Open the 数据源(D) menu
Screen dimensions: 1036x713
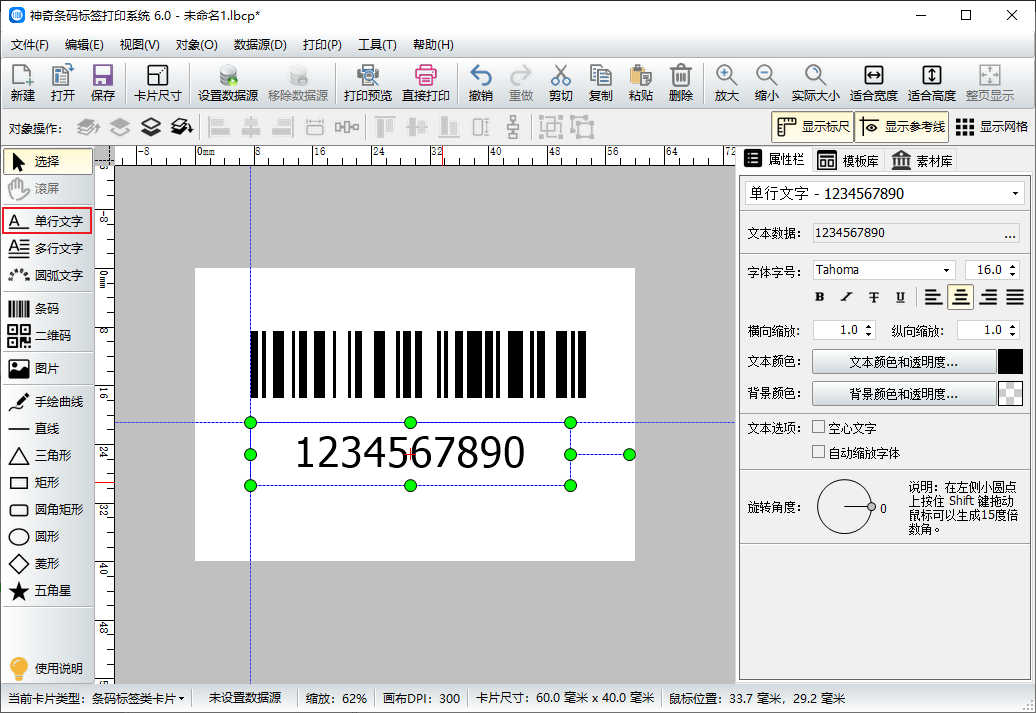[x=260, y=45]
